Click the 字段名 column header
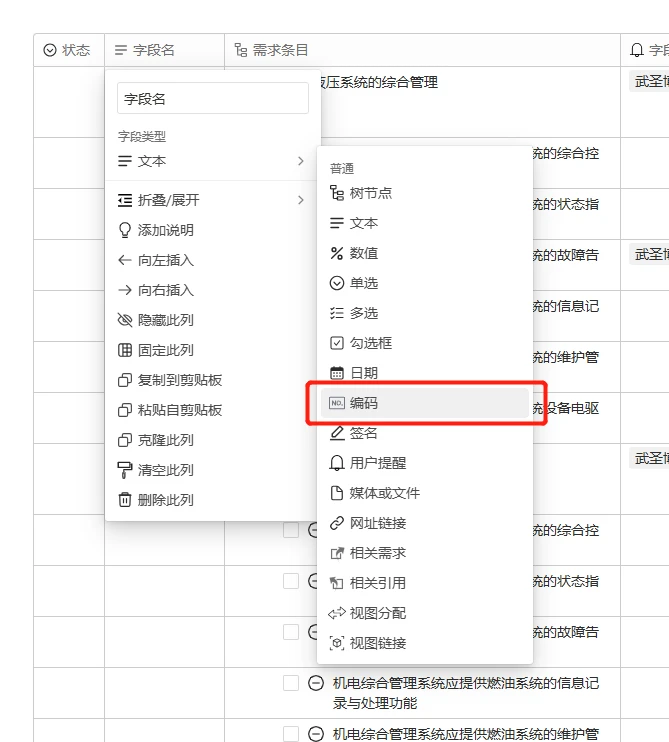Viewport: 669px width, 742px height. (164, 50)
